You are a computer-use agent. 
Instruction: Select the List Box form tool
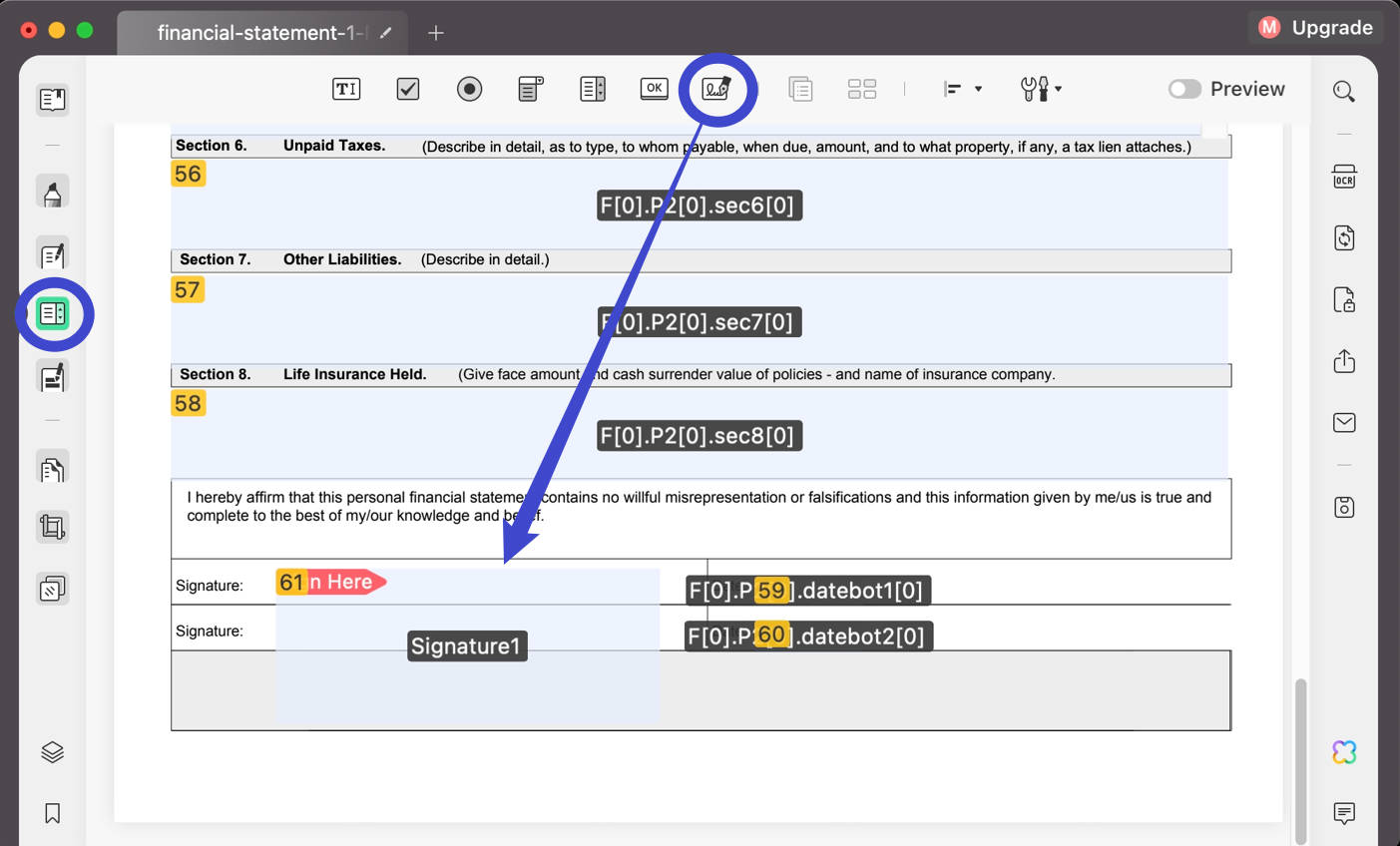[x=592, y=88]
